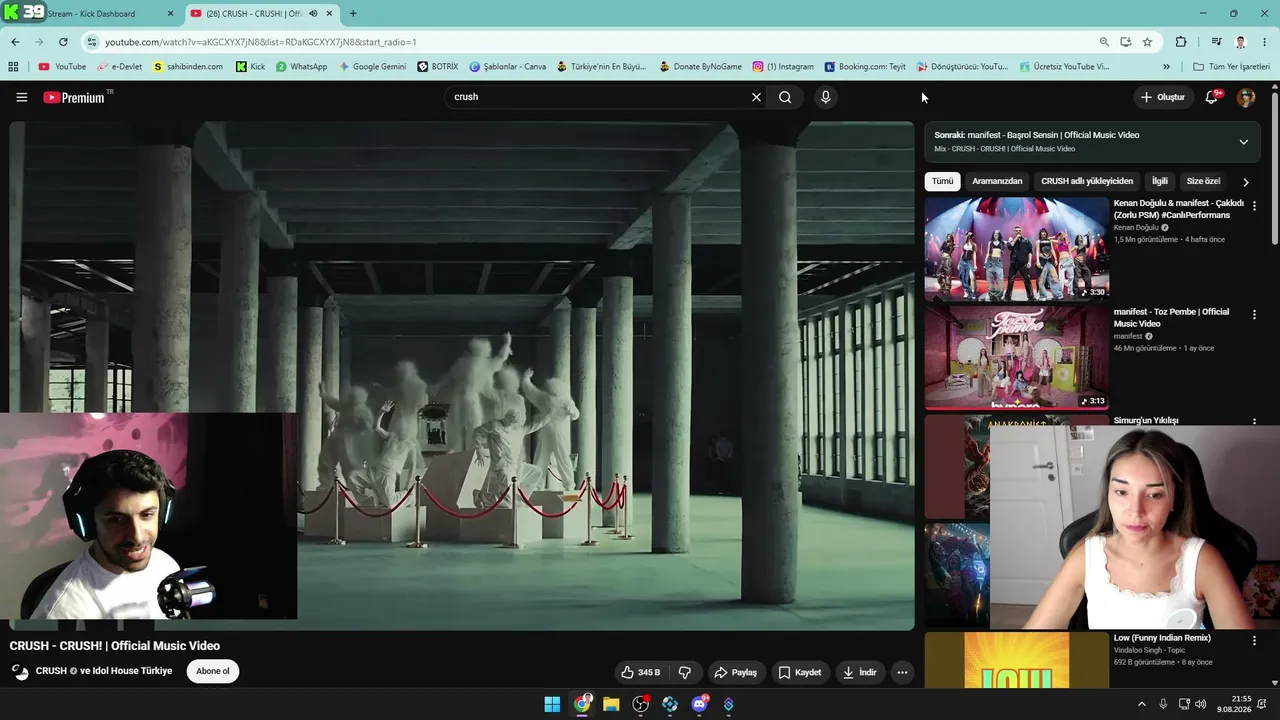The width and height of the screenshot is (1280, 720).
Task: Open Kenan Doğulu & manifest video thumbnail
Action: [1016, 249]
